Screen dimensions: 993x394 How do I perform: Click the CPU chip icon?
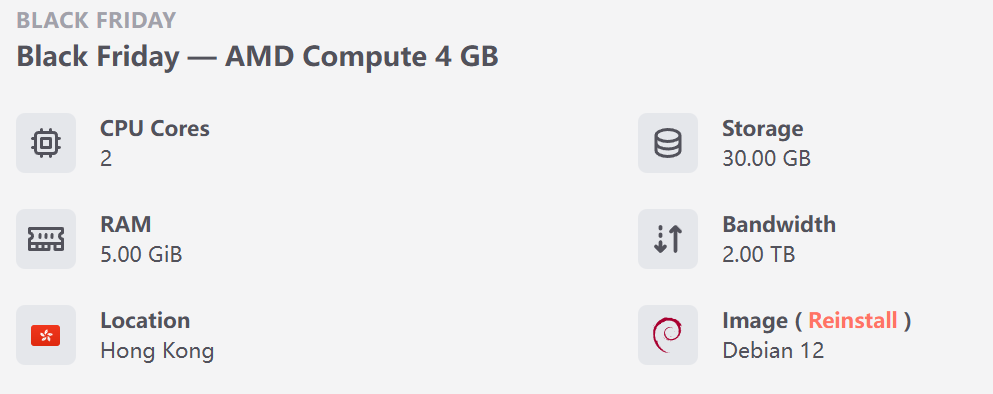pos(46,143)
